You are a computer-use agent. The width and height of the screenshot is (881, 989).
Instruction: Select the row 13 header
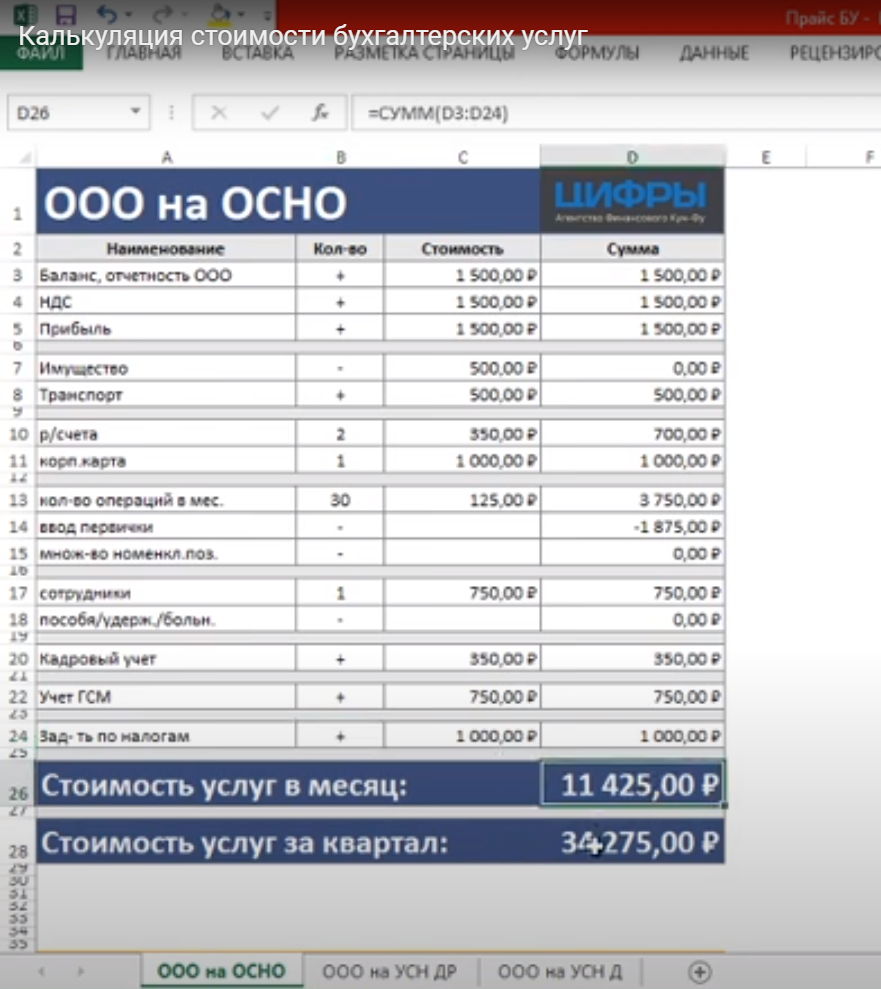(x=18, y=500)
